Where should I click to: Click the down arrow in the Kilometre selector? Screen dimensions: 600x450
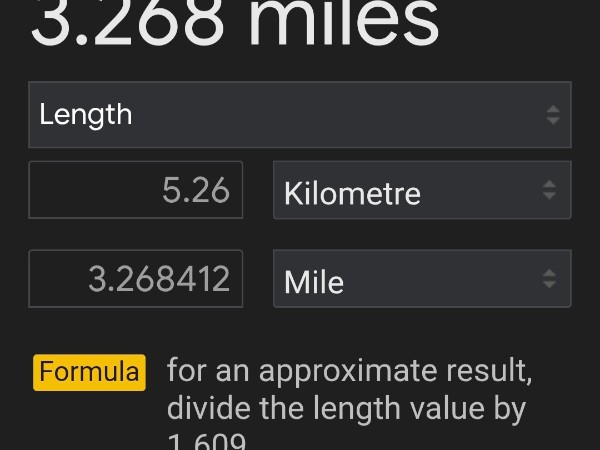549,196
